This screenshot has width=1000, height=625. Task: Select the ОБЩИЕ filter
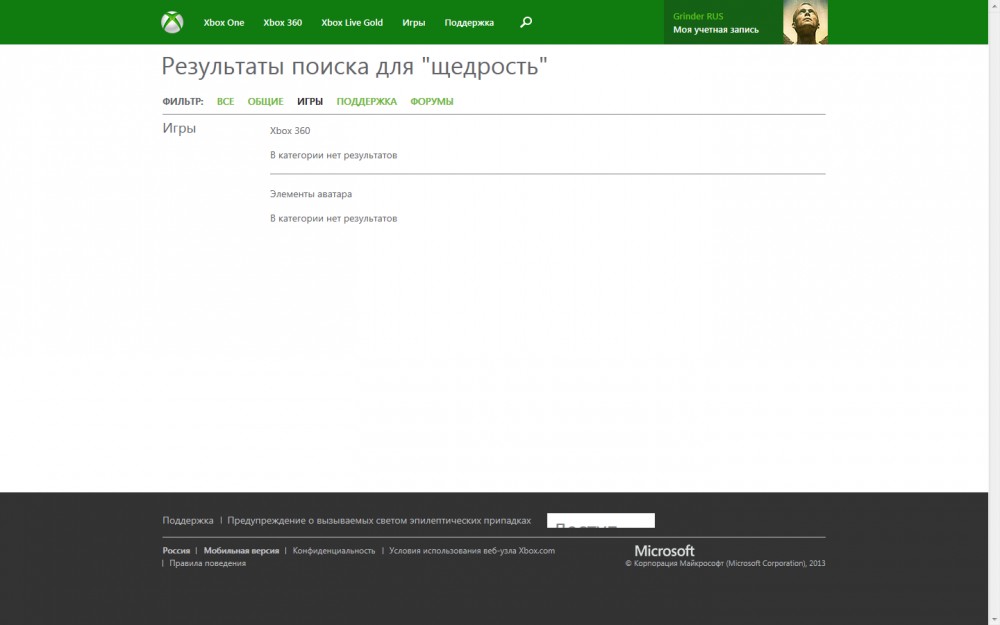coord(265,101)
